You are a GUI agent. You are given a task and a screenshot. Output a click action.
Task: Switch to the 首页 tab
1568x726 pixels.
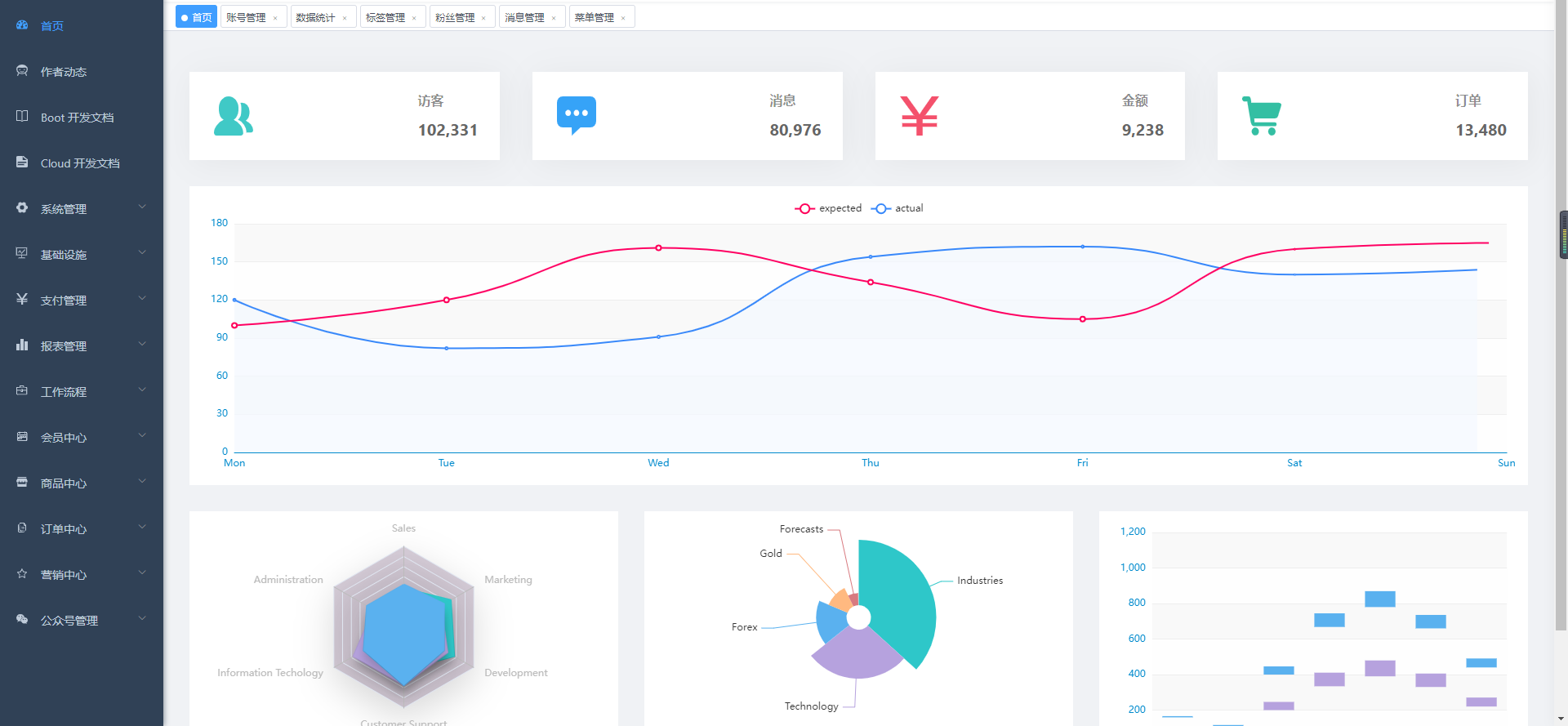pos(196,17)
